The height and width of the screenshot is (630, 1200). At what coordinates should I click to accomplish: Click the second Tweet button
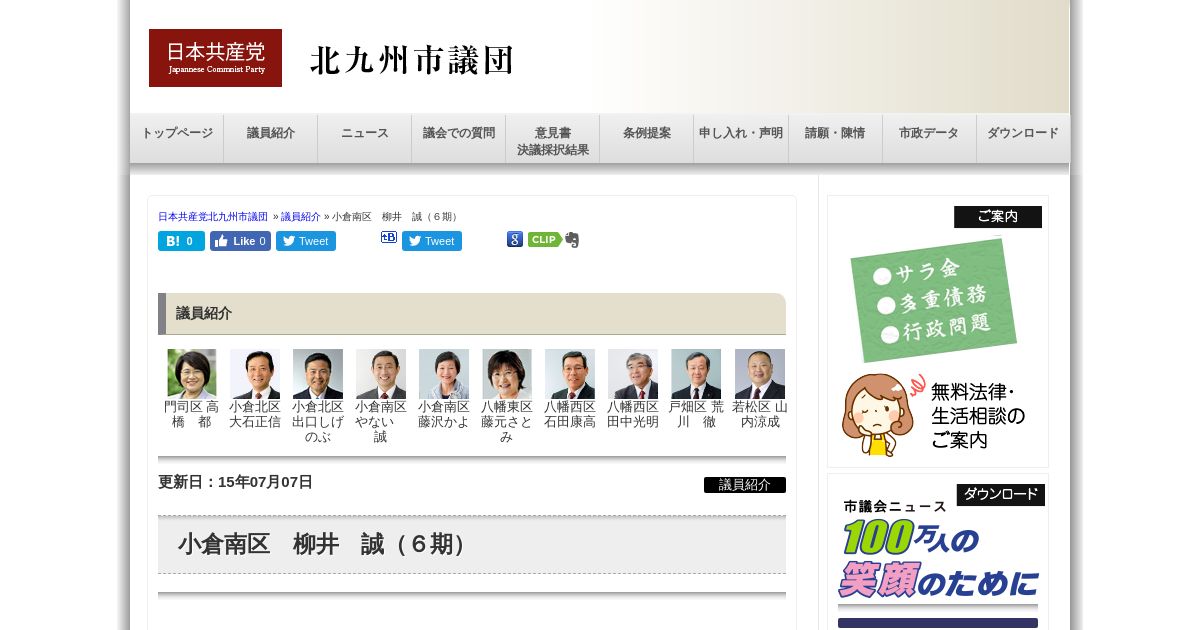pos(432,241)
